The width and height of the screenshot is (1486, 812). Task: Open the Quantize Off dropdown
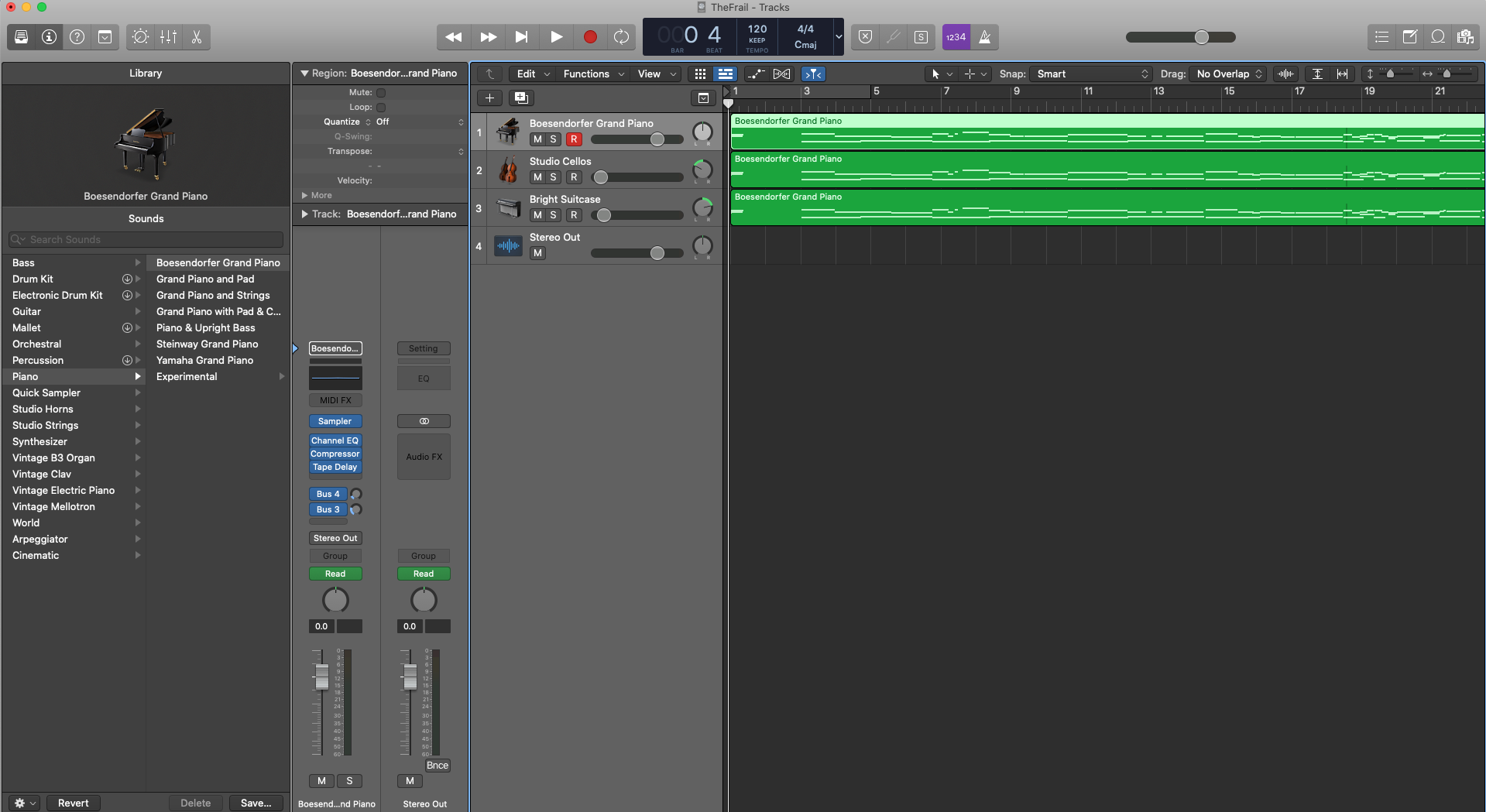[x=420, y=122]
